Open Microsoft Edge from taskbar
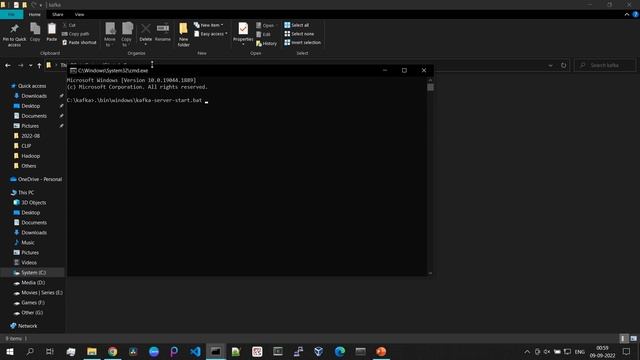This screenshot has width=640, height=360. click(x=340, y=351)
